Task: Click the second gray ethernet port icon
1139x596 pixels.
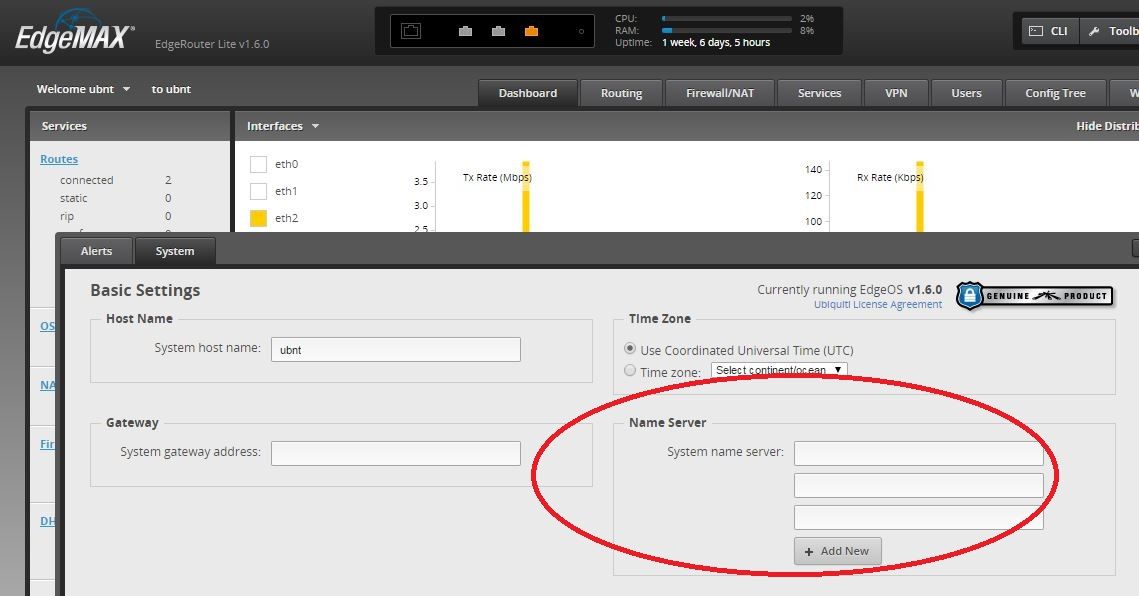Action: click(498, 31)
